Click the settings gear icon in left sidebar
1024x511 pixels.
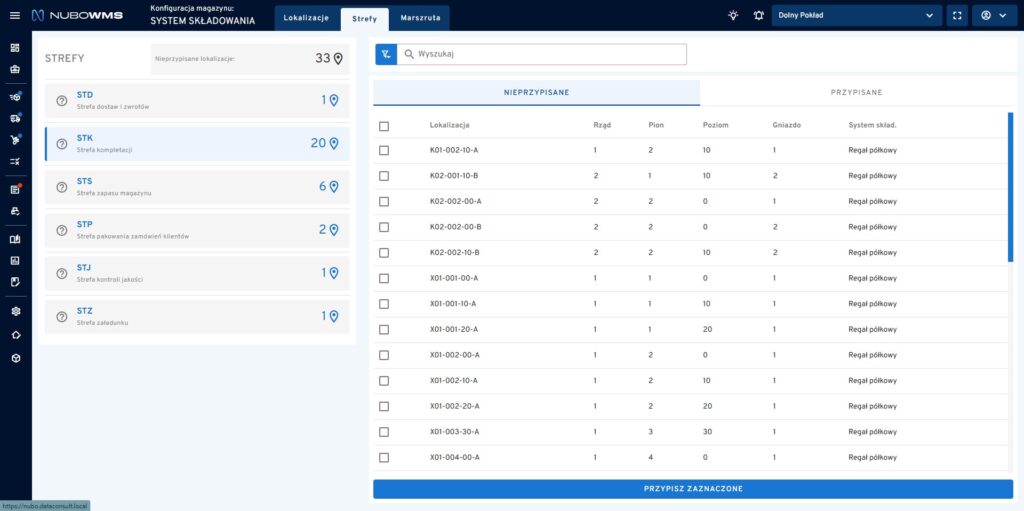(15, 311)
